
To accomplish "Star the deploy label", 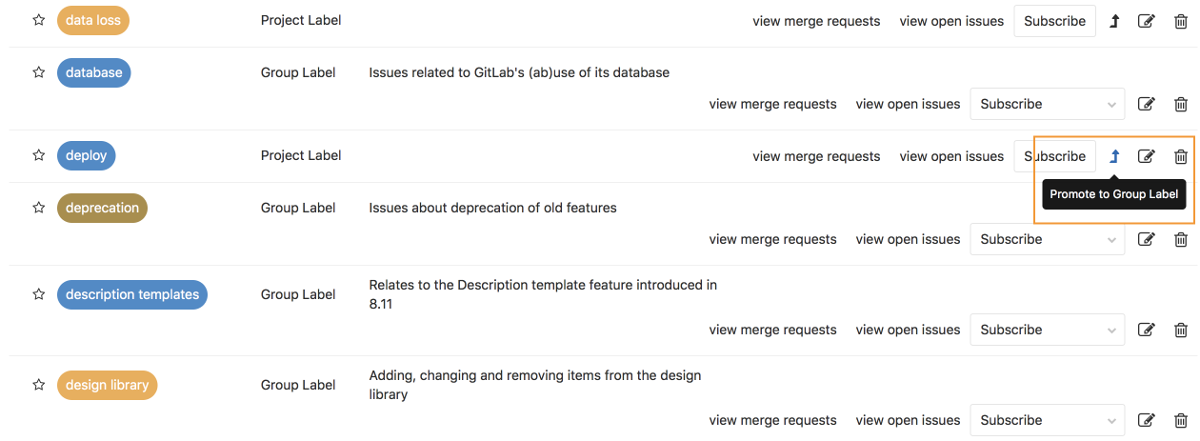I will click(39, 155).
